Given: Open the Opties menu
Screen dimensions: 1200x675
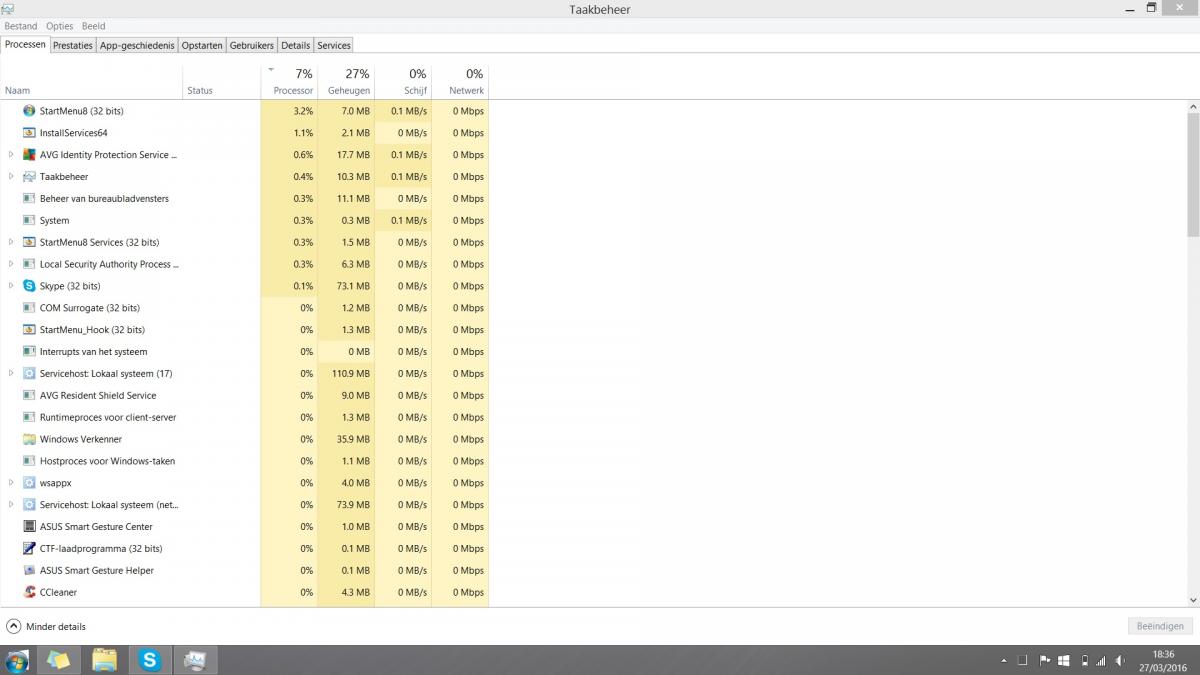Looking at the screenshot, I should click(59, 26).
